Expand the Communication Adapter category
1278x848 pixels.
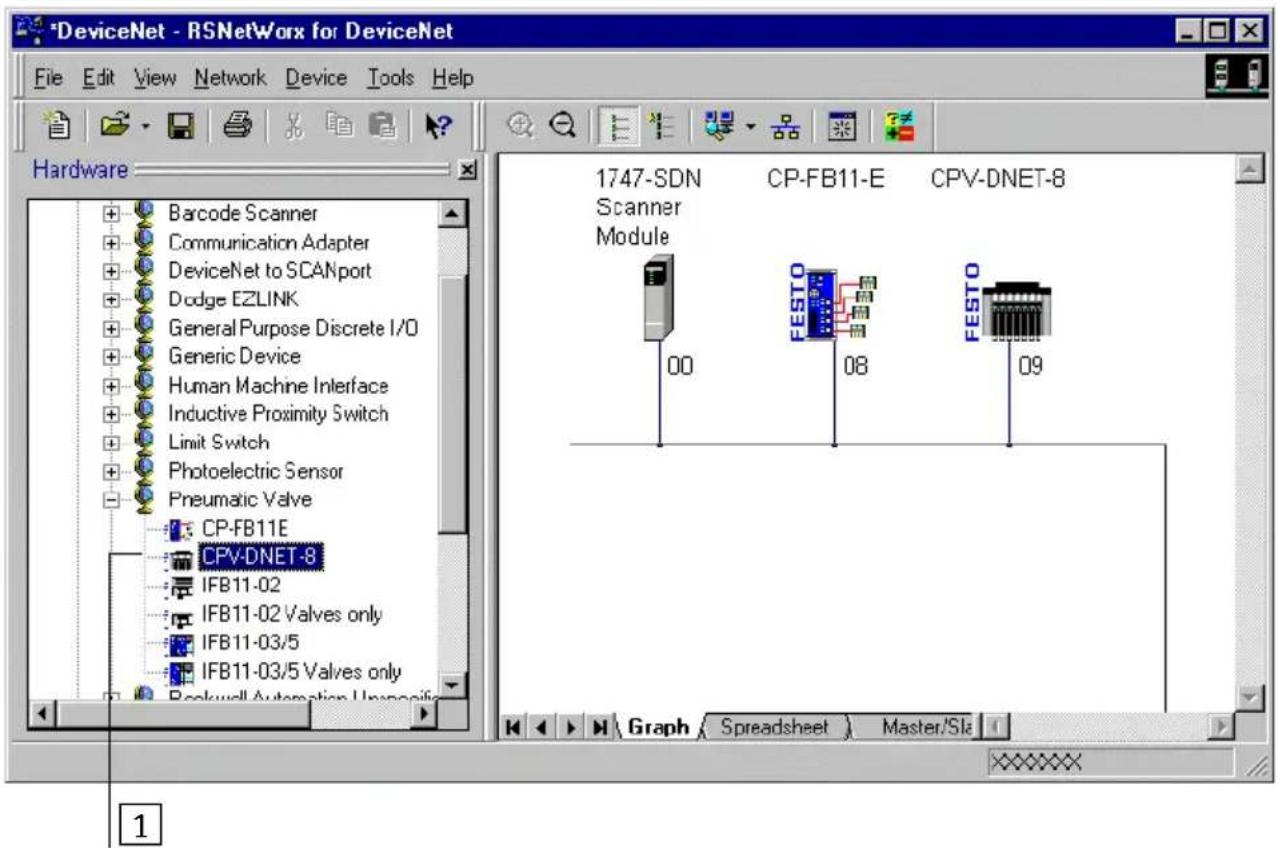(x=112, y=242)
